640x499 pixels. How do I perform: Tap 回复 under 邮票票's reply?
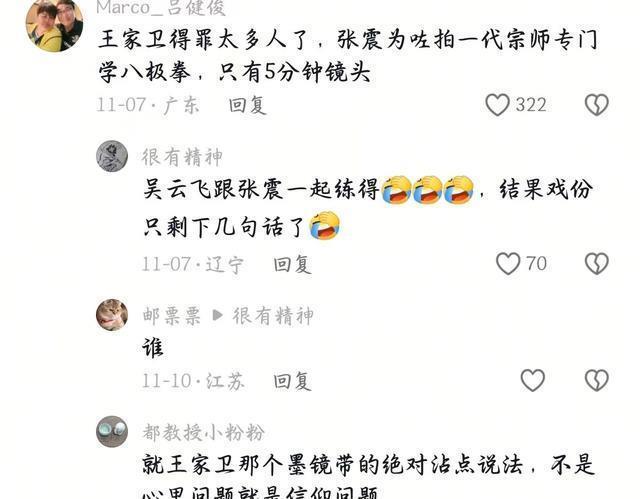click(292, 381)
